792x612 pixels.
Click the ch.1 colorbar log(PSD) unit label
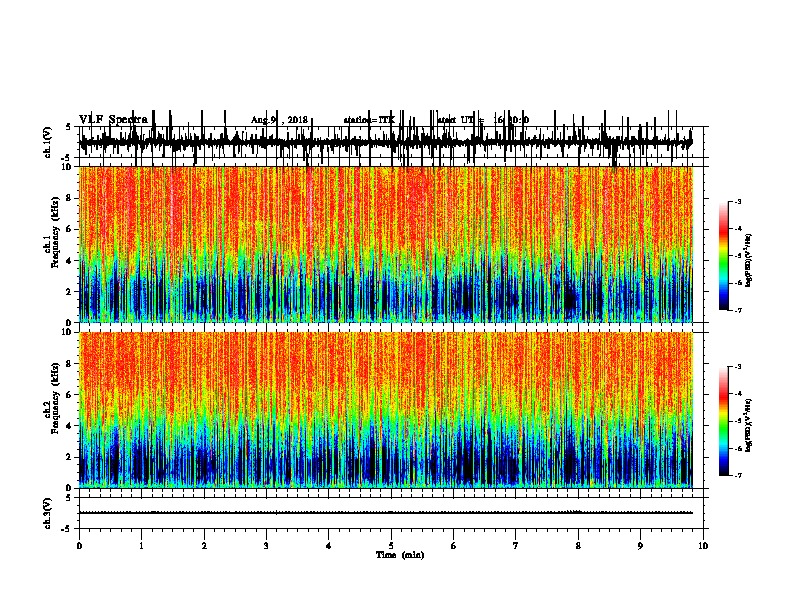click(748, 260)
